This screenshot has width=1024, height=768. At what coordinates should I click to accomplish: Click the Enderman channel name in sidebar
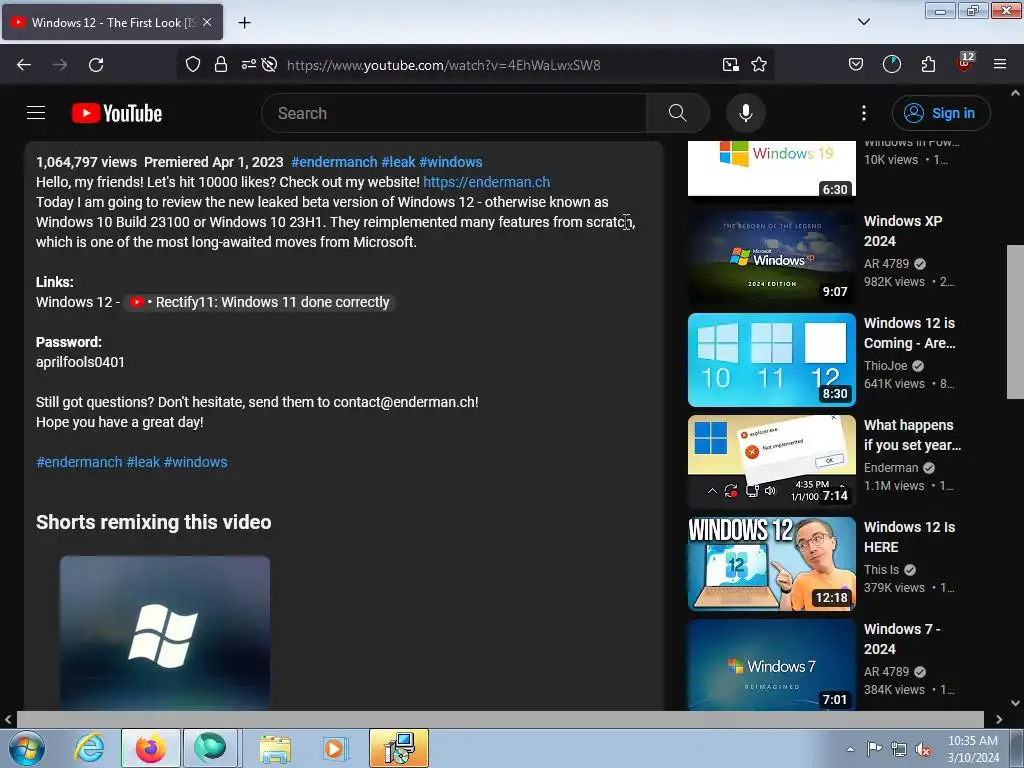point(891,468)
